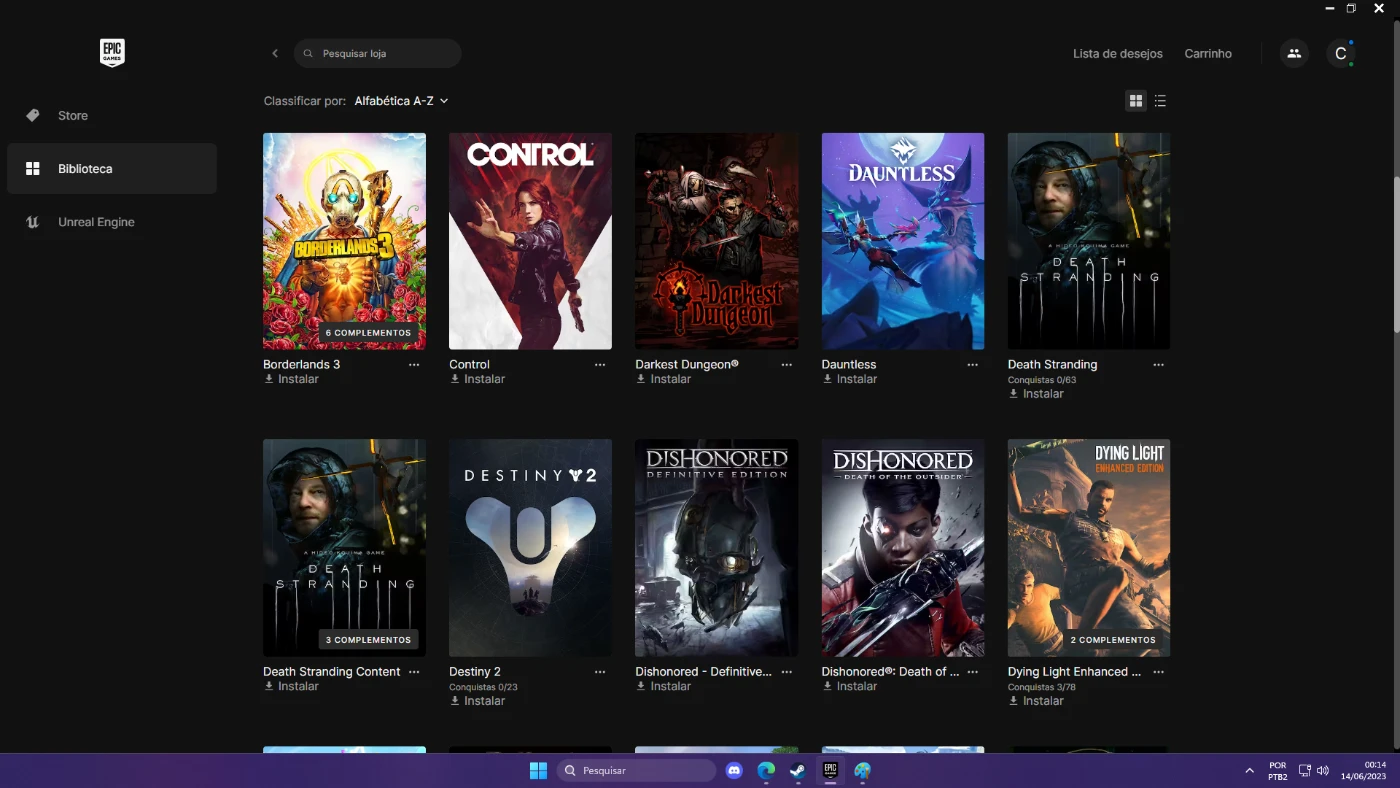Open Destiny 2 more options menu
The width and height of the screenshot is (1400, 788).
pos(600,672)
